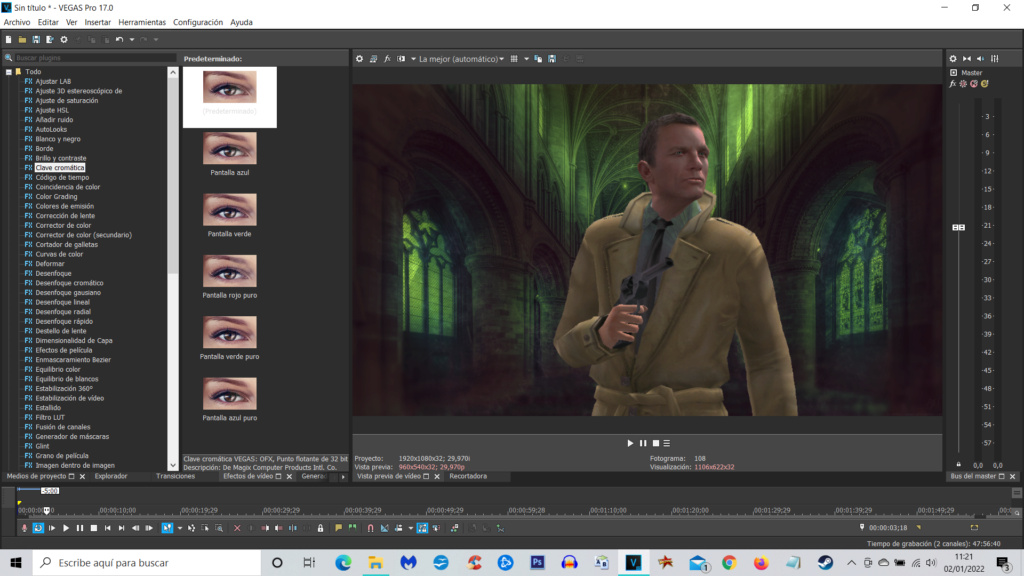Stop the video preview
Screen dimensions: 1024x576
[x=656, y=443]
